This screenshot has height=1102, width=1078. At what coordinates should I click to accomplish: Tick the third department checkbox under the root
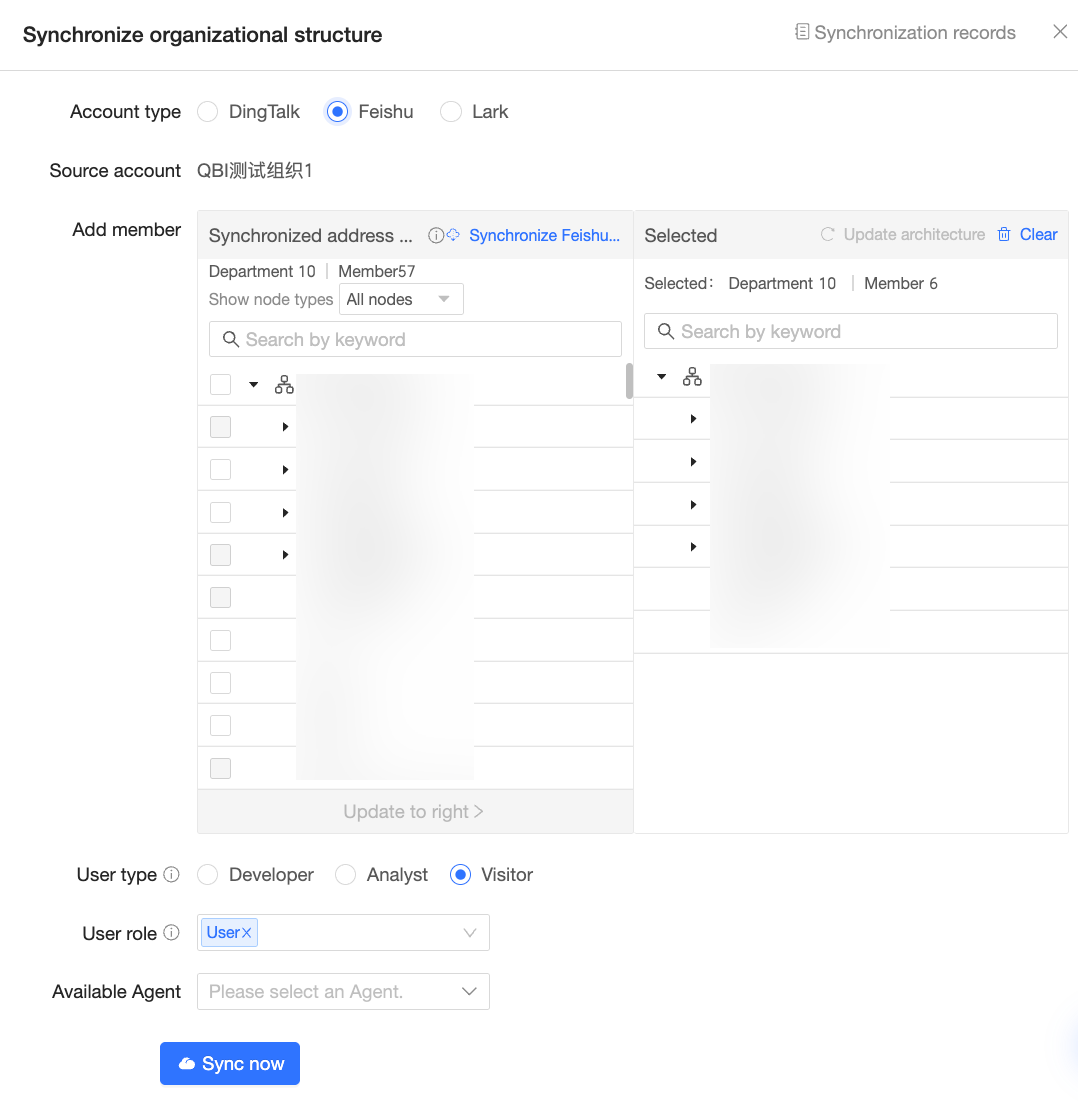221,512
